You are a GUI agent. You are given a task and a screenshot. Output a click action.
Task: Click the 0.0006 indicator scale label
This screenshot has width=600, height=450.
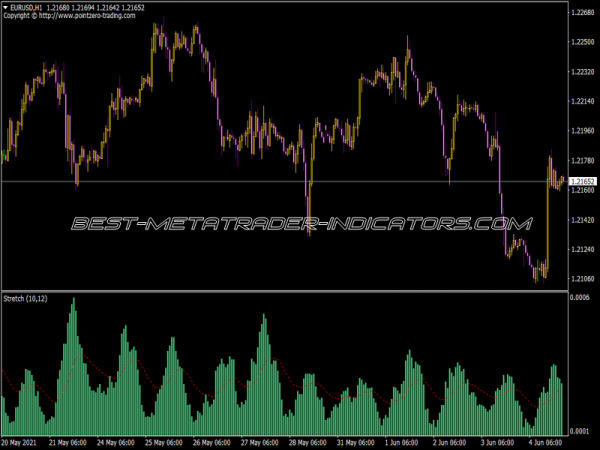pos(580,298)
